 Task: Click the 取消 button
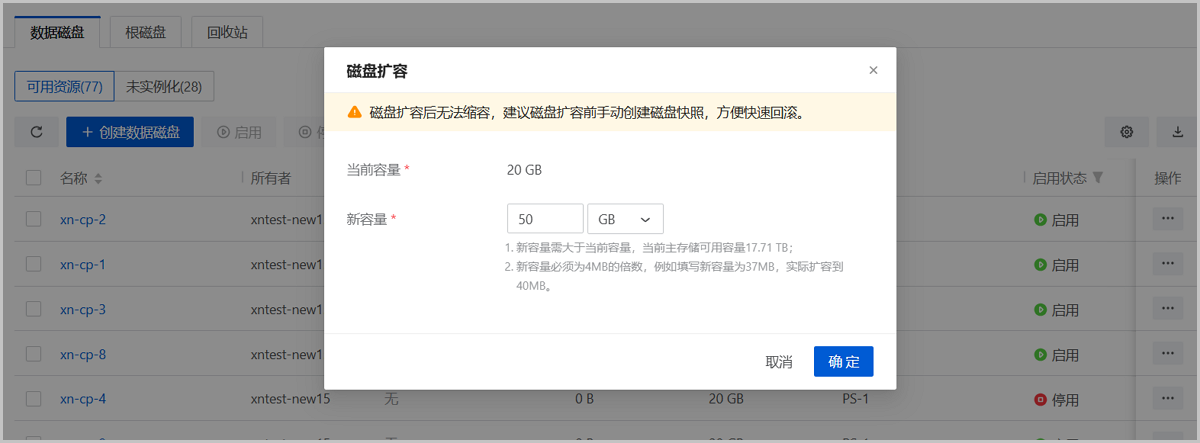coord(779,361)
